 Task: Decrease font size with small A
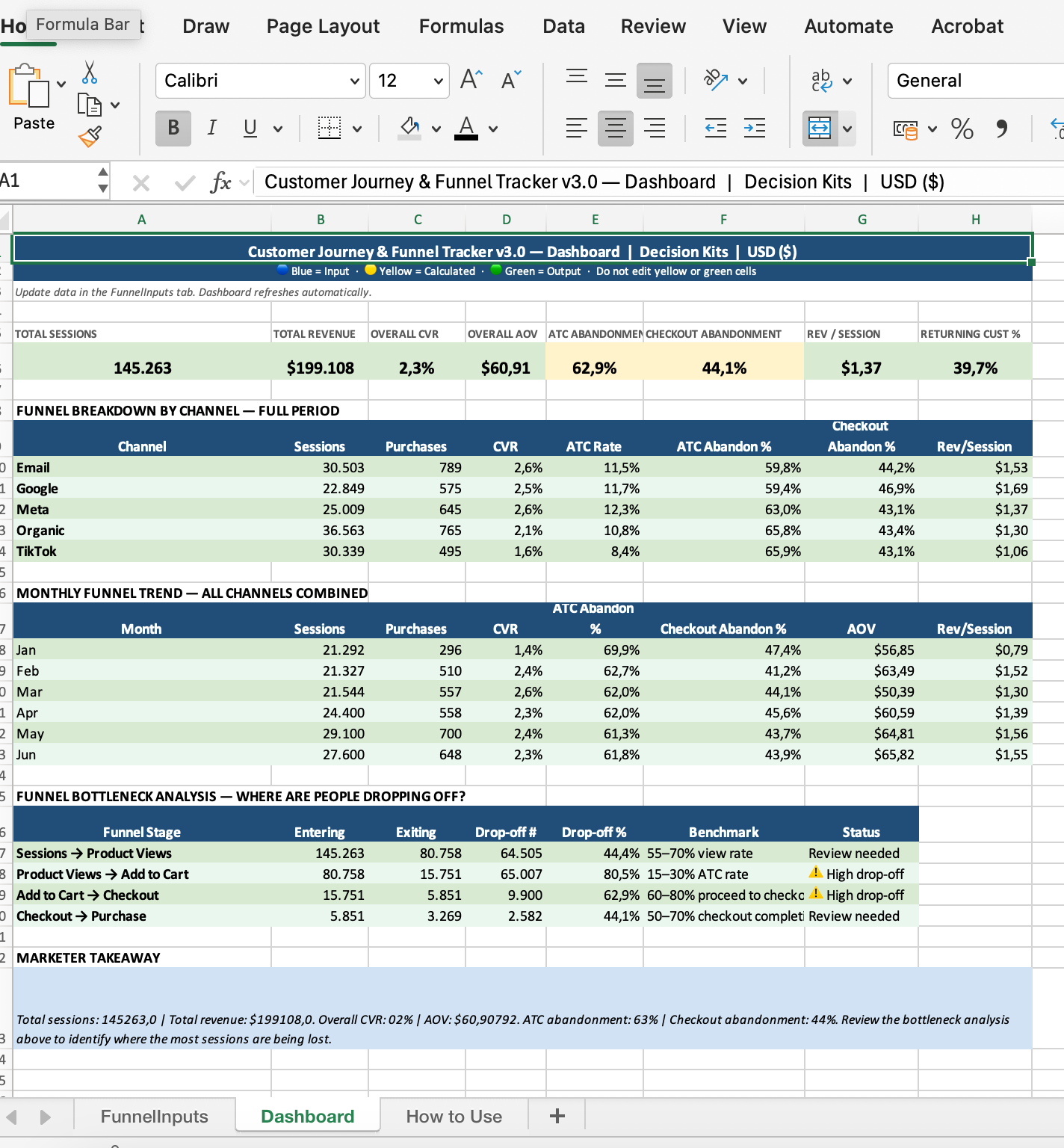[511, 79]
